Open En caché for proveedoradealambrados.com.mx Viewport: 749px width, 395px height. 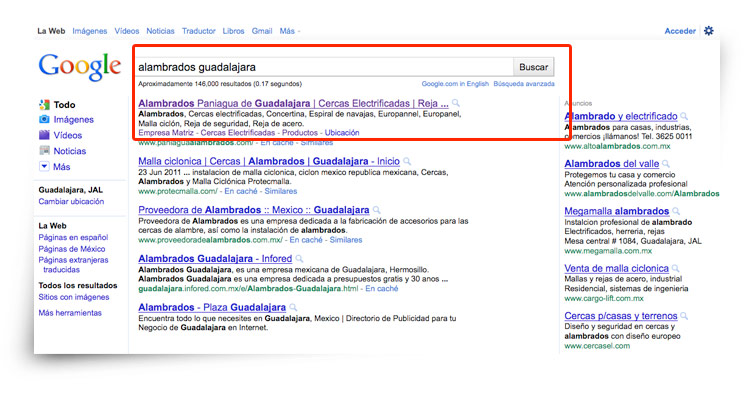[306, 240]
